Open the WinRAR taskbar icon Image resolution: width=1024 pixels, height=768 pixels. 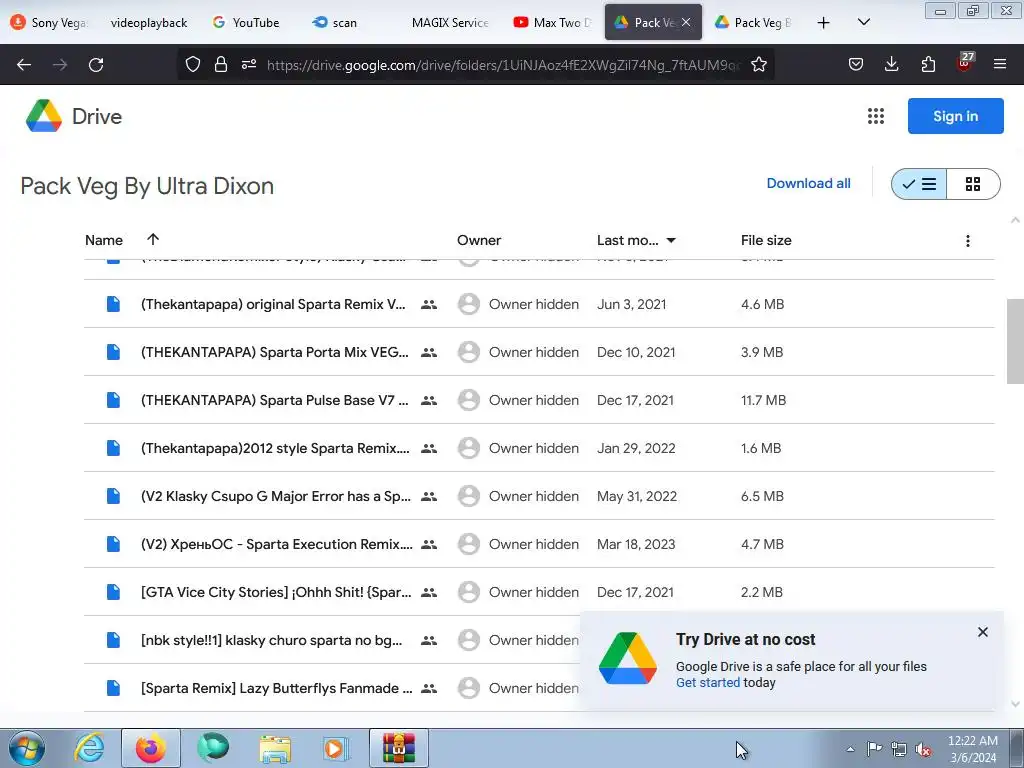pyautogui.click(x=399, y=748)
